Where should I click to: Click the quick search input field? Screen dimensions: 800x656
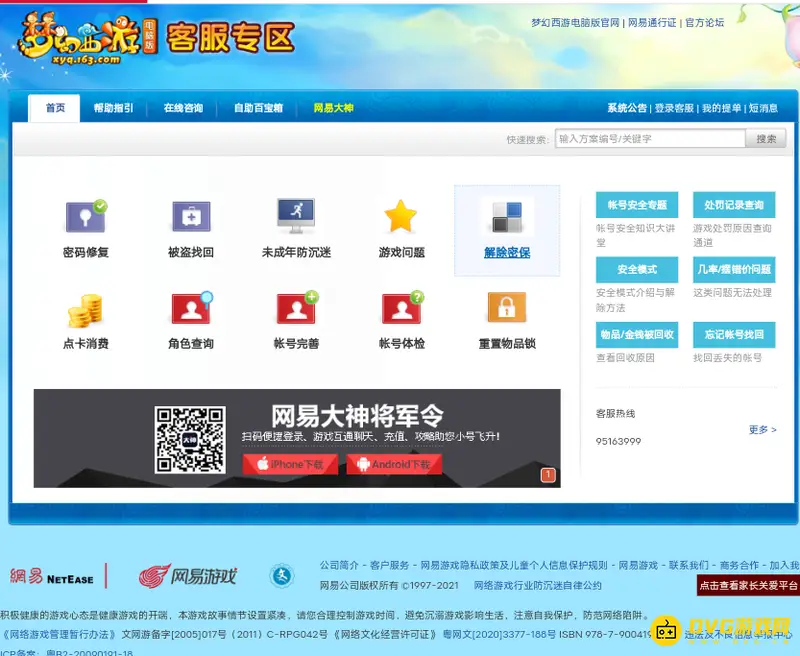pyautogui.click(x=650, y=139)
